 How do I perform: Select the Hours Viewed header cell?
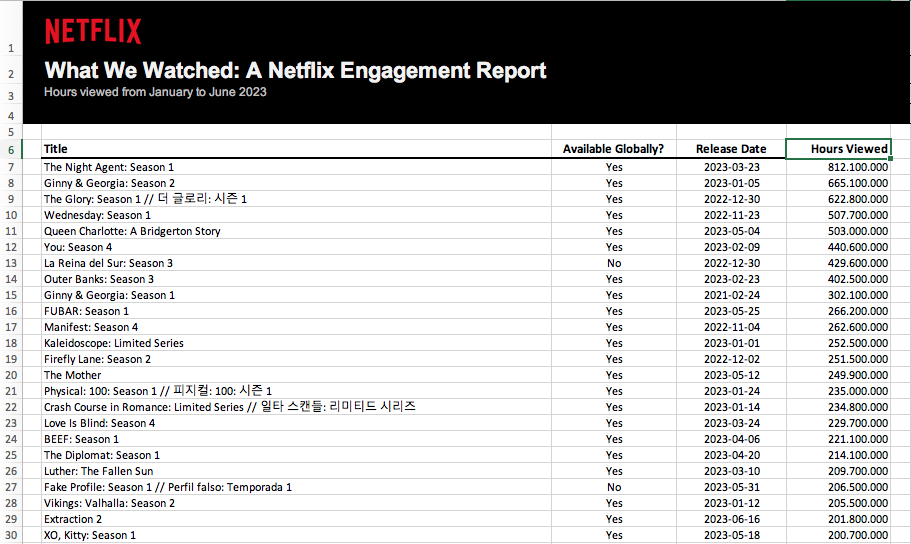coord(838,149)
